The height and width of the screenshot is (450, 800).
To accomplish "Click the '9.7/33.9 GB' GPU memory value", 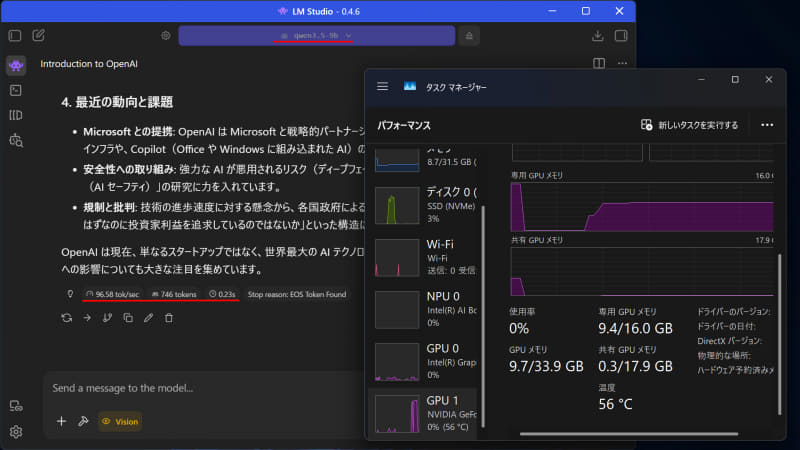I will [546, 366].
